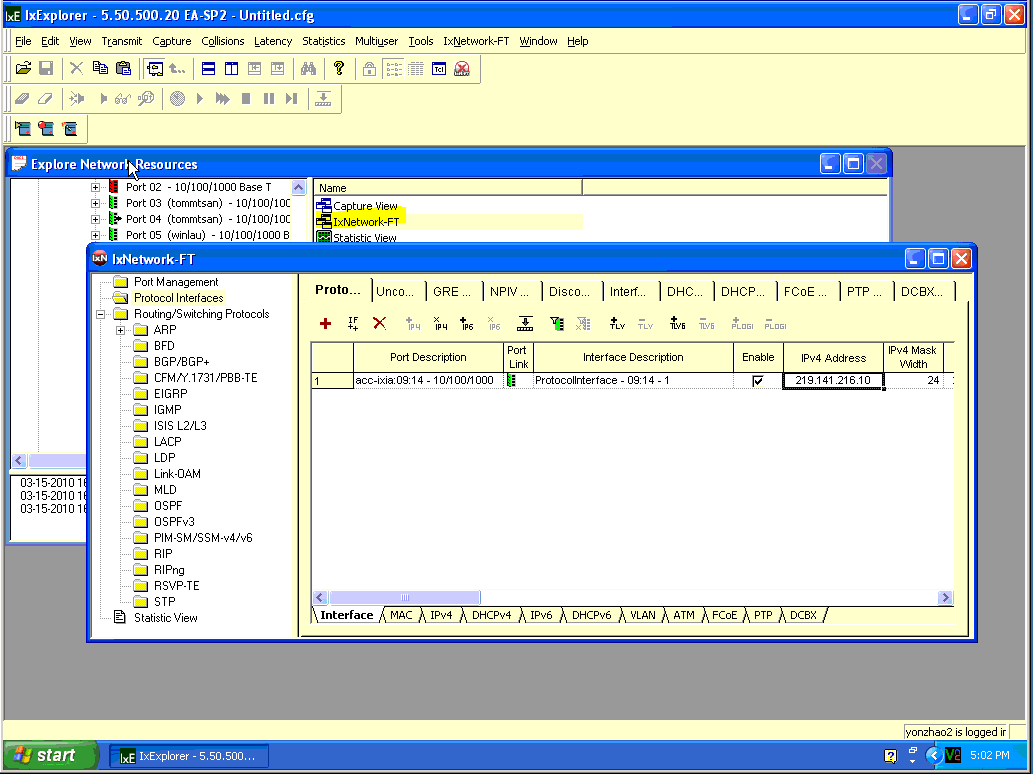The image size is (1033, 774).
Task: Open the Tcl console icon
Action: coord(439,69)
